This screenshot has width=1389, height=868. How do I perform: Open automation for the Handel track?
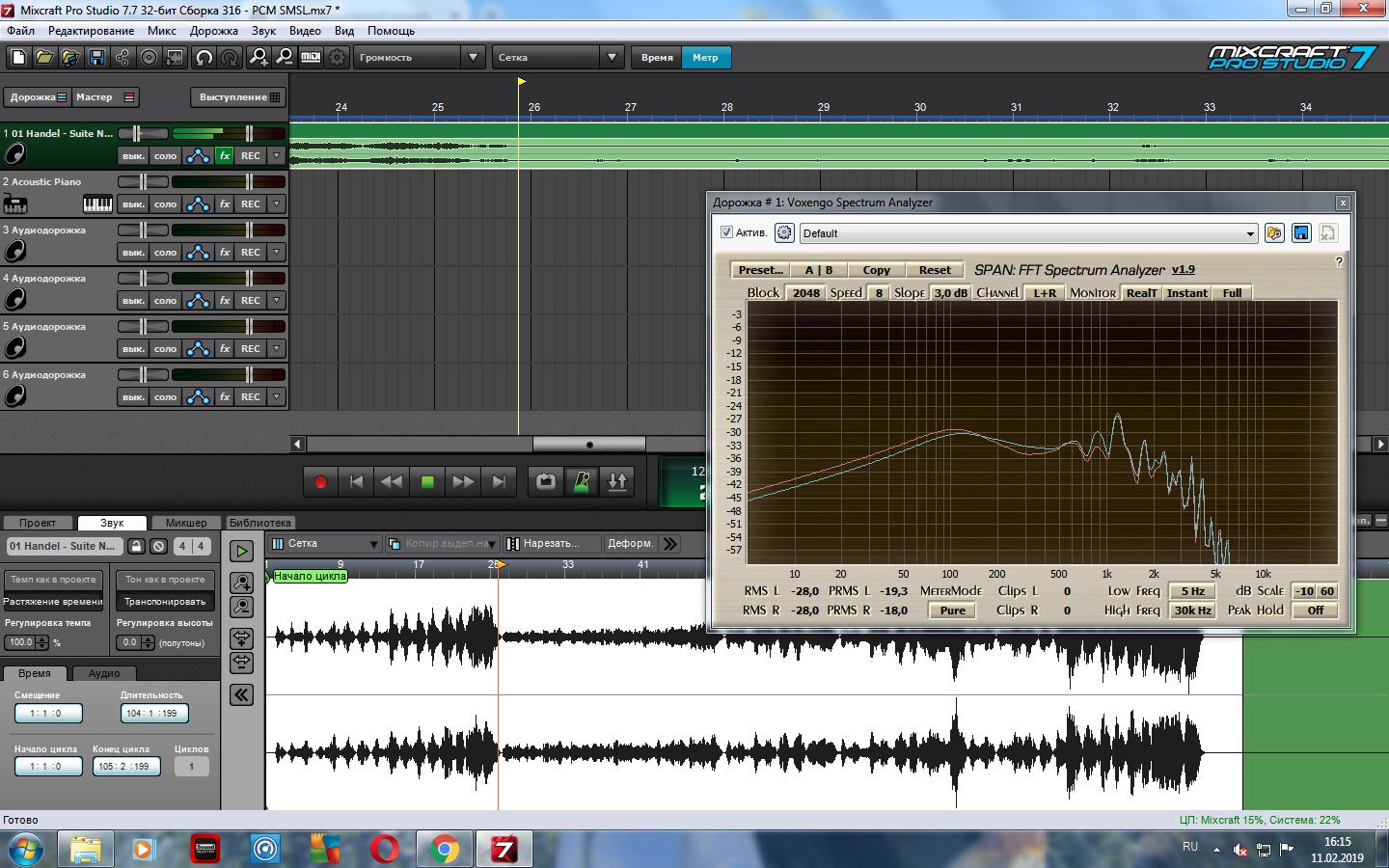198,155
